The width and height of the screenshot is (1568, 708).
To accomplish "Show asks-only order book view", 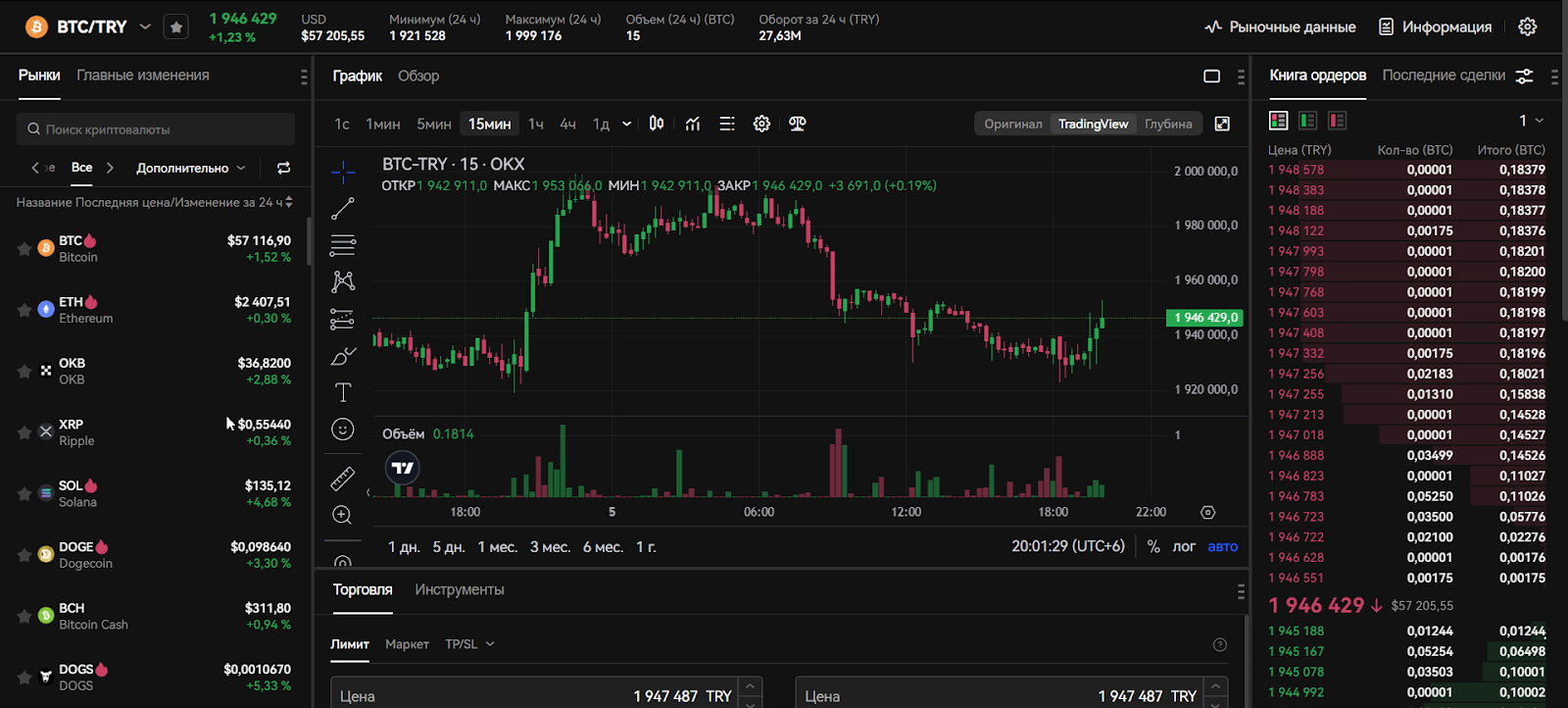I will click(x=1338, y=121).
